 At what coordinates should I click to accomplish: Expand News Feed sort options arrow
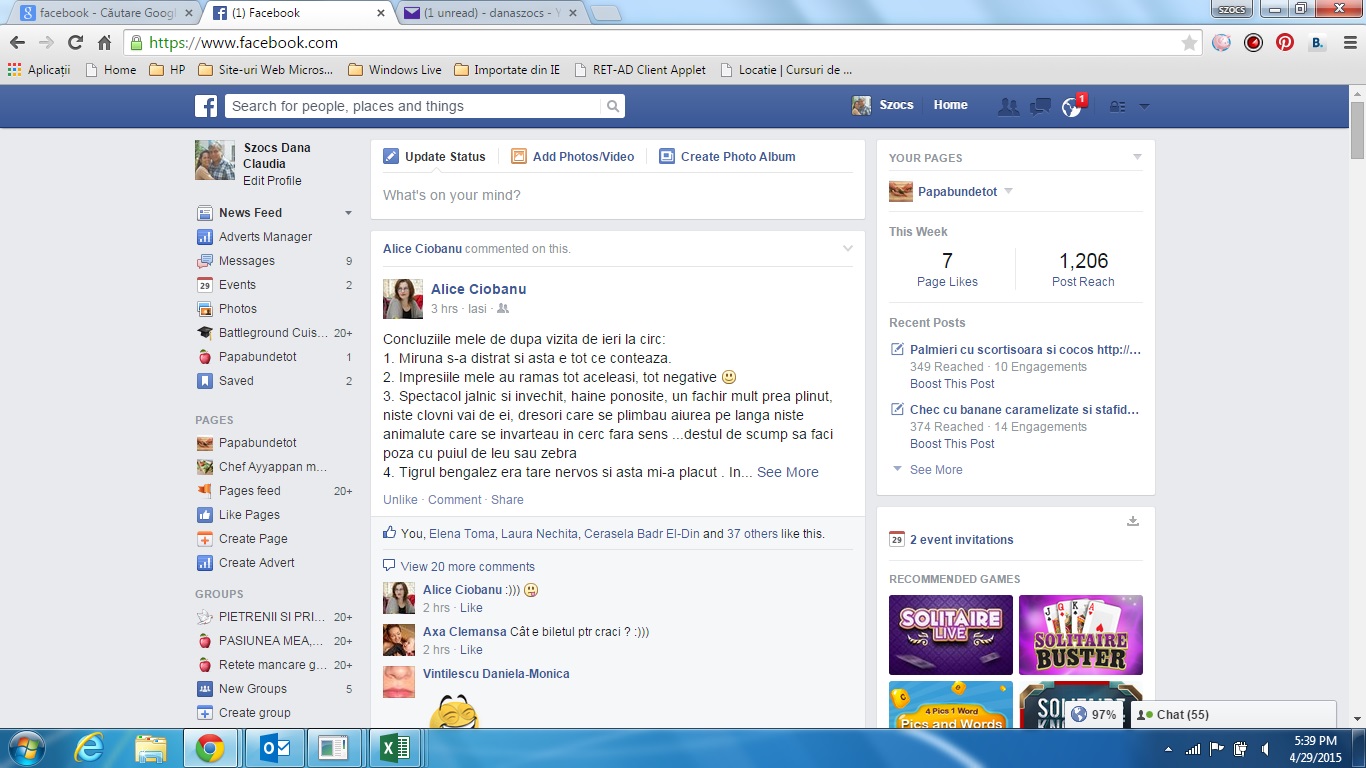tap(348, 213)
